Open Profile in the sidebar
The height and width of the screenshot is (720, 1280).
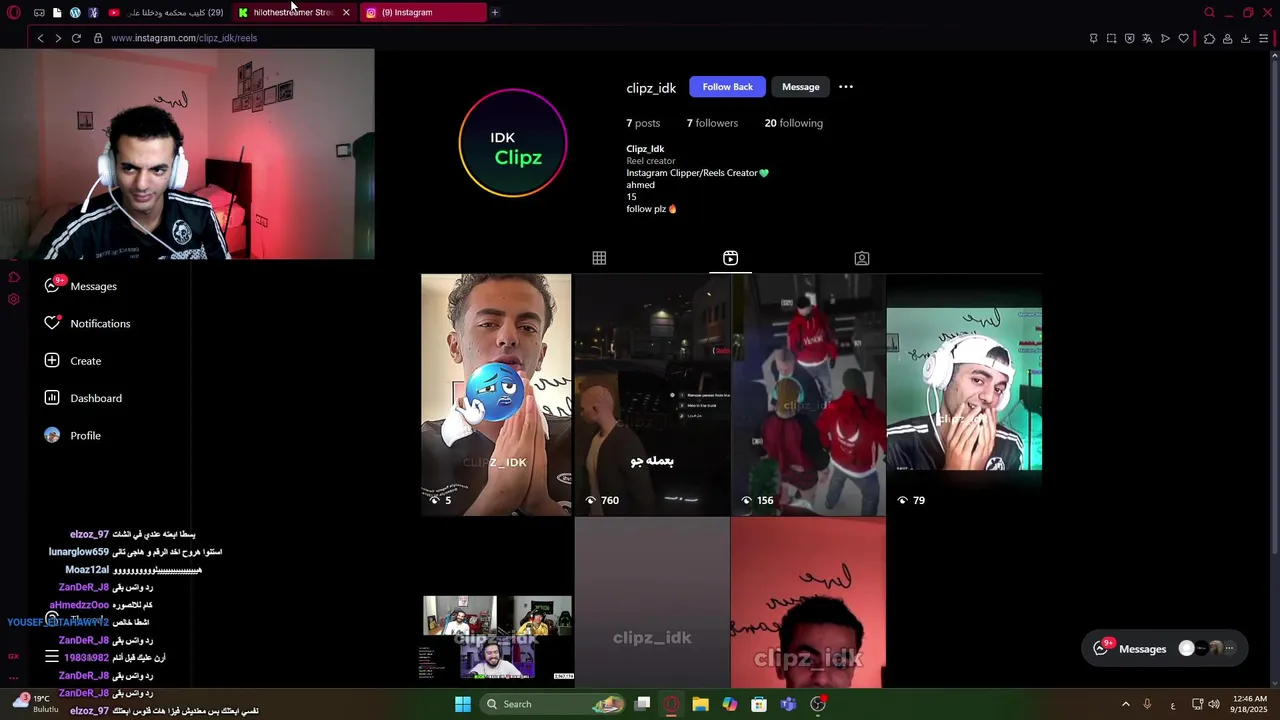click(x=73, y=435)
